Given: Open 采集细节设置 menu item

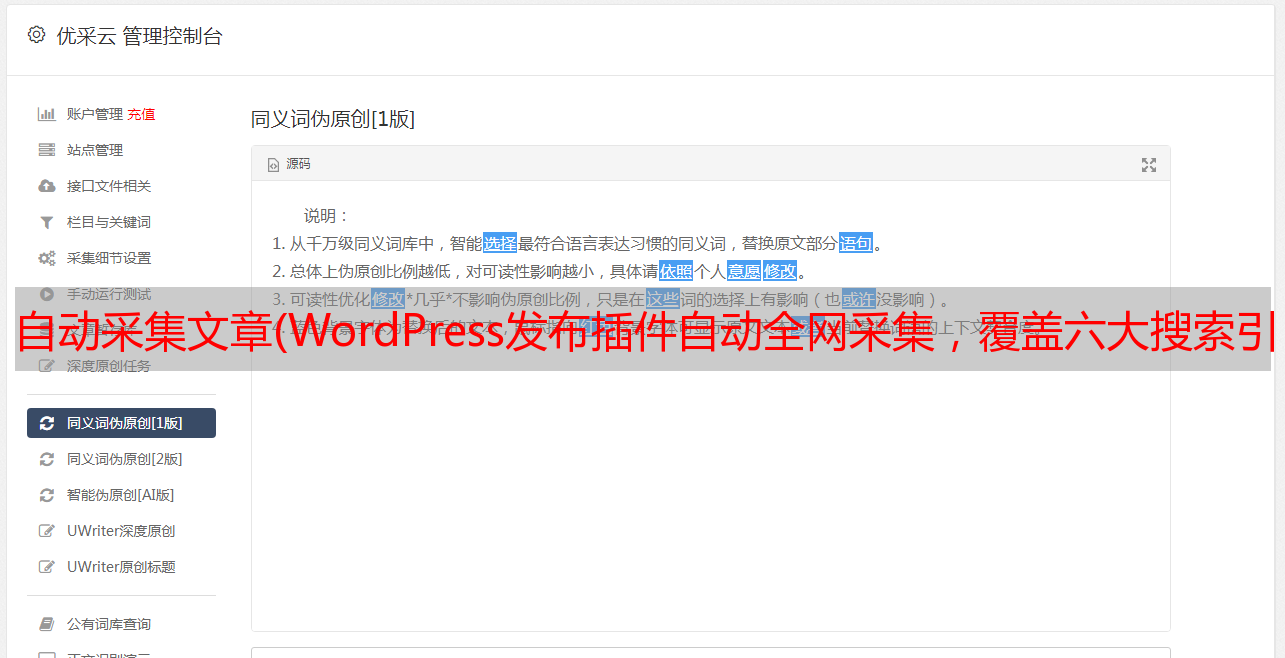Looking at the screenshot, I should pos(109,258).
